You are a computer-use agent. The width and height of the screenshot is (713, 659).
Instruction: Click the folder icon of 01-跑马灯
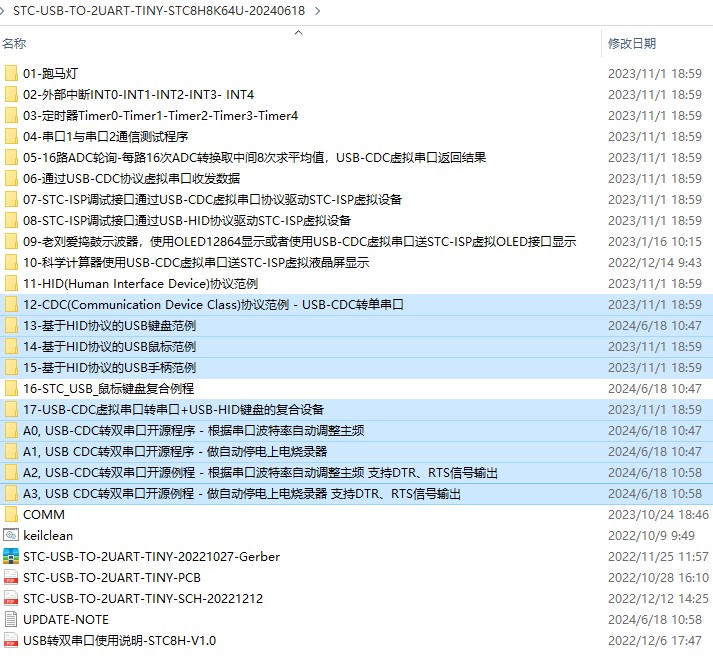tap(11, 73)
